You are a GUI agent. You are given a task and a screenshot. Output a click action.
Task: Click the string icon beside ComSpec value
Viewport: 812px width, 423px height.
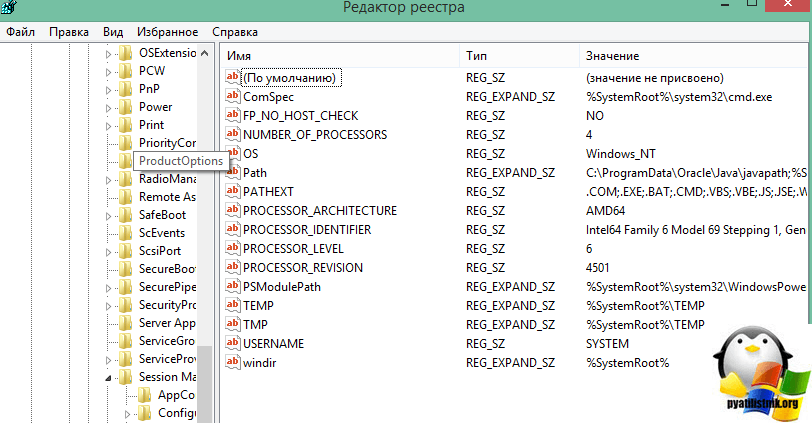click(x=233, y=97)
